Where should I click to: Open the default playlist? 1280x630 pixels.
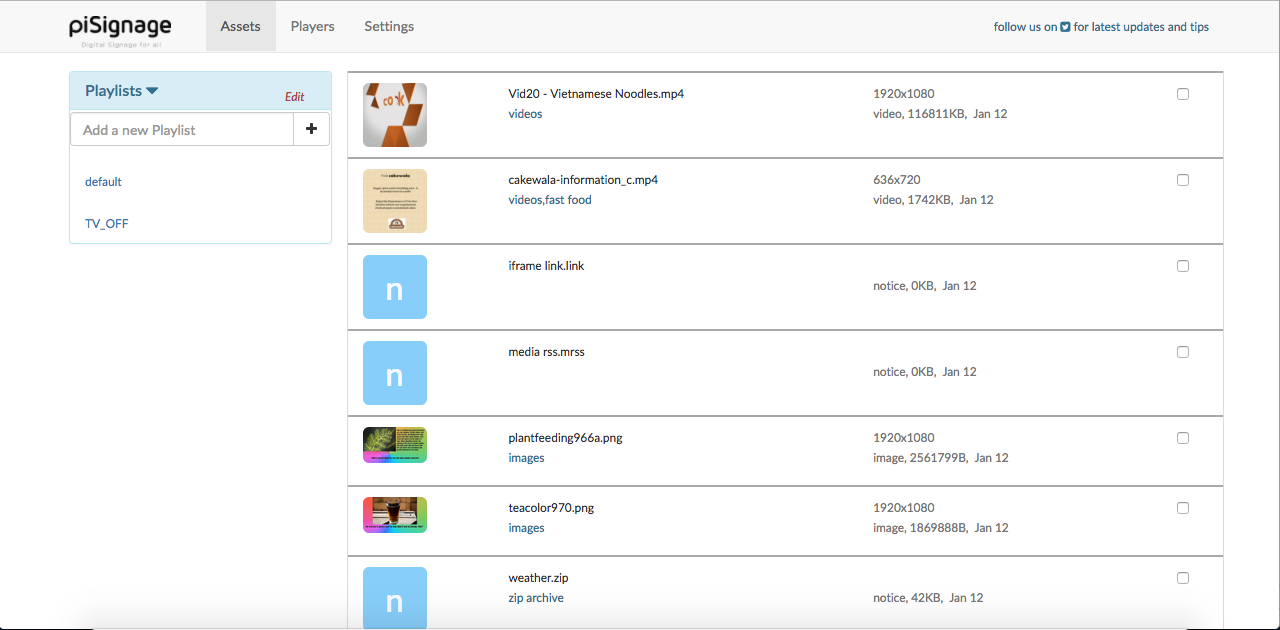[x=103, y=182]
